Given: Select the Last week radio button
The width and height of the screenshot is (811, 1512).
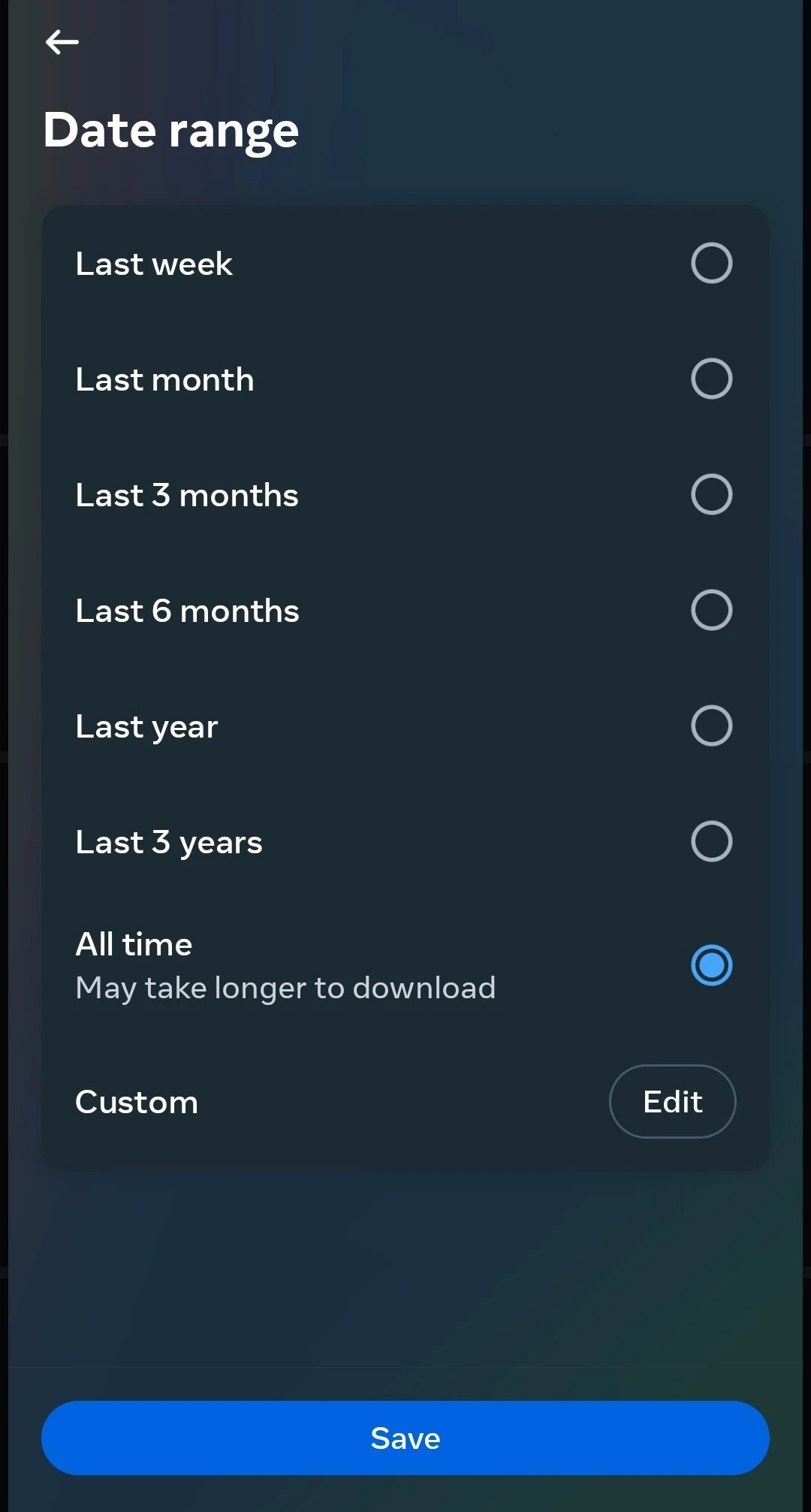Looking at the screenshot, I should pyautogui.click(x=711, y=263).
